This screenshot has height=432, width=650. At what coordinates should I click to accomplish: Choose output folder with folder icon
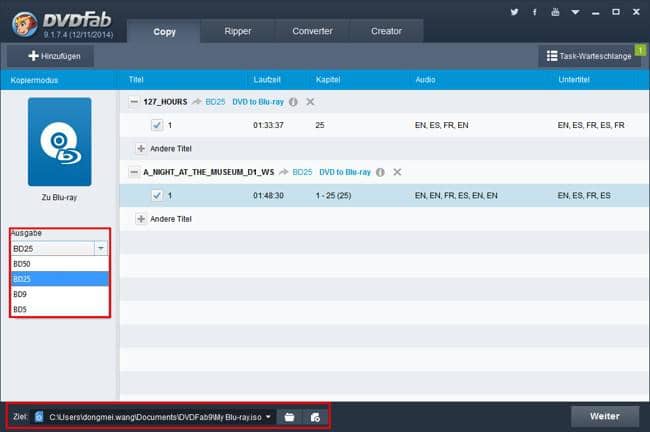click(289, 417)
